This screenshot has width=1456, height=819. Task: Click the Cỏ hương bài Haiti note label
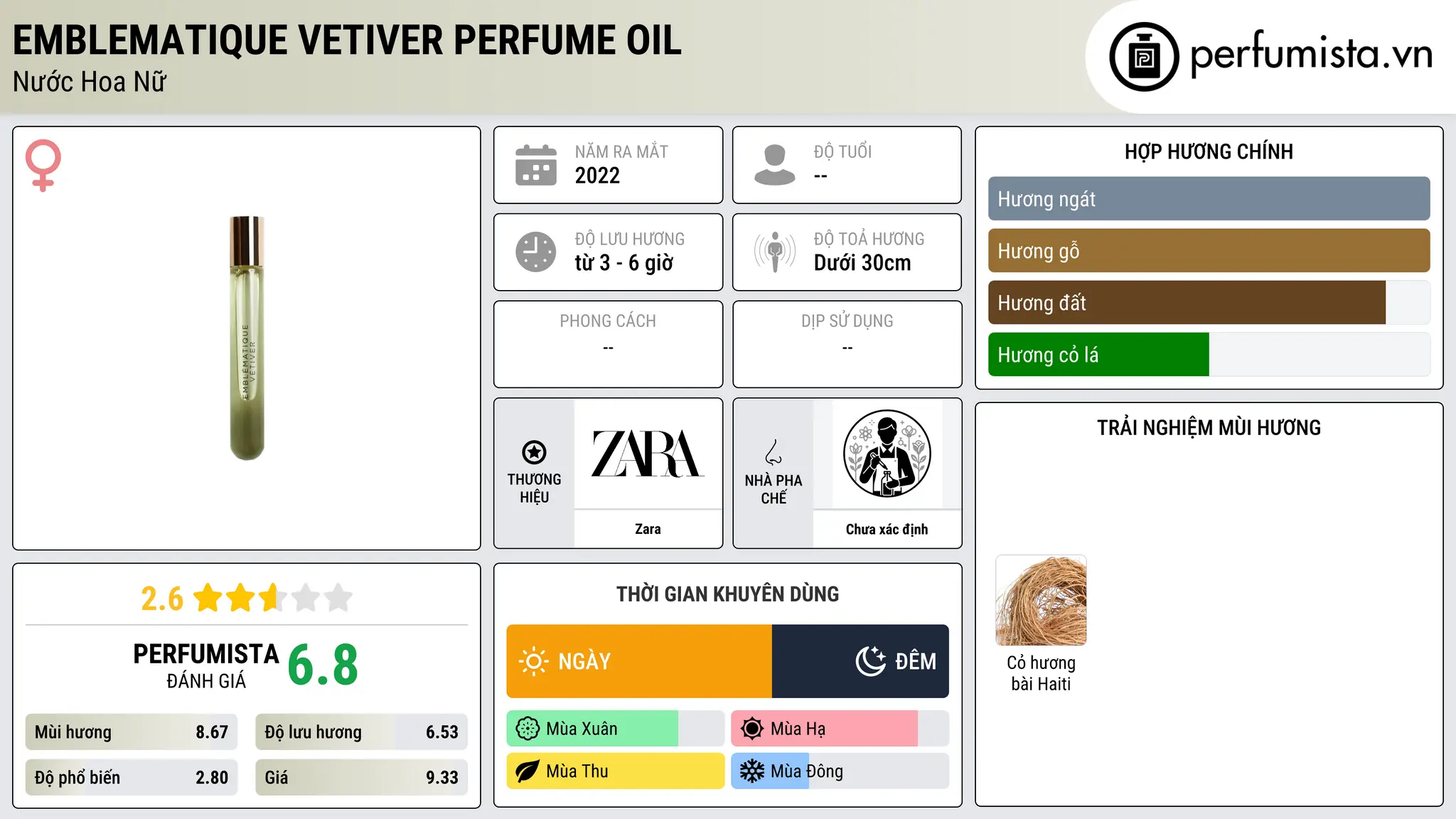point(1041,673)
